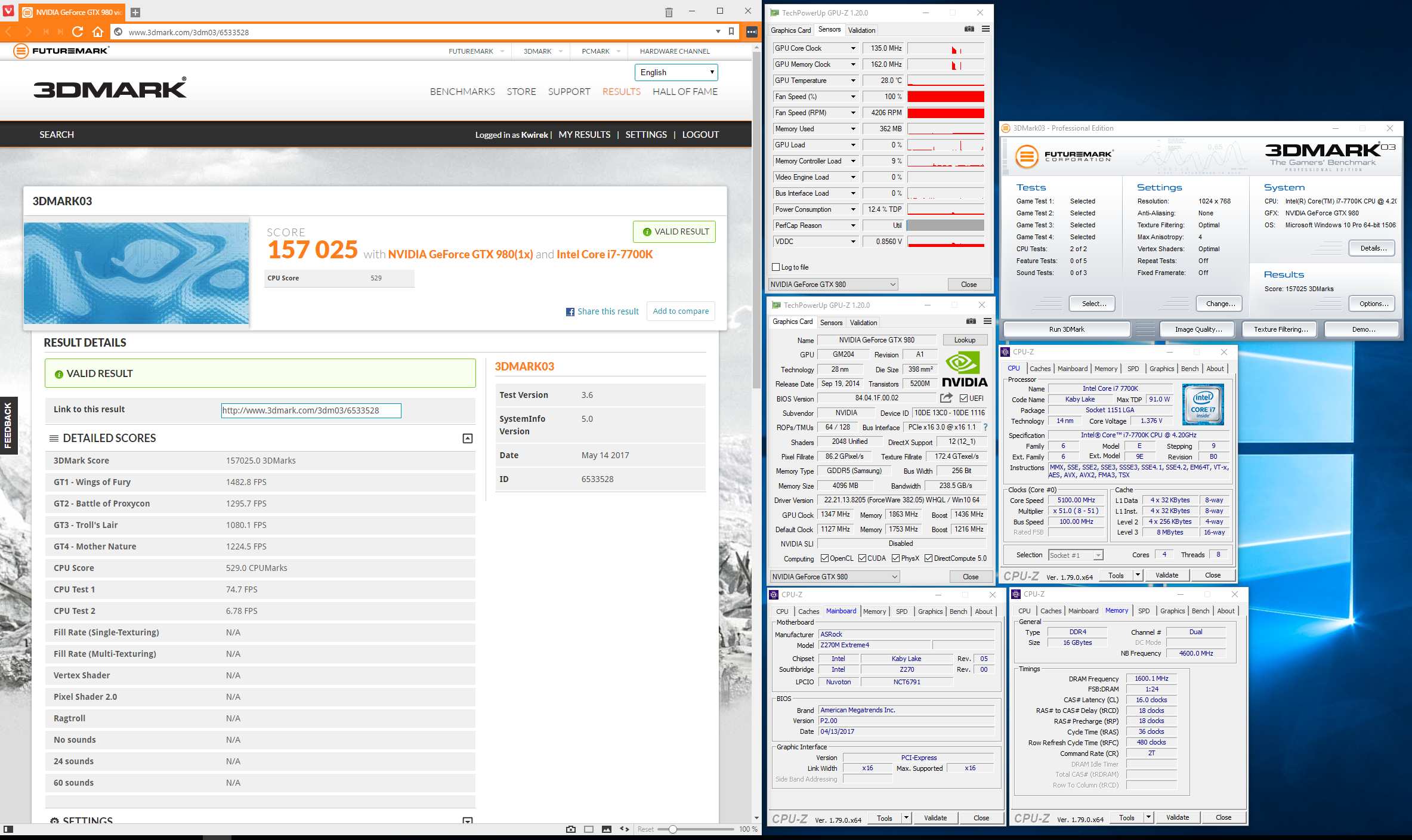This screenshot has width=1412, height=840.
Task: Toggle the CUDA checkbox
Action: click(862, 558)
